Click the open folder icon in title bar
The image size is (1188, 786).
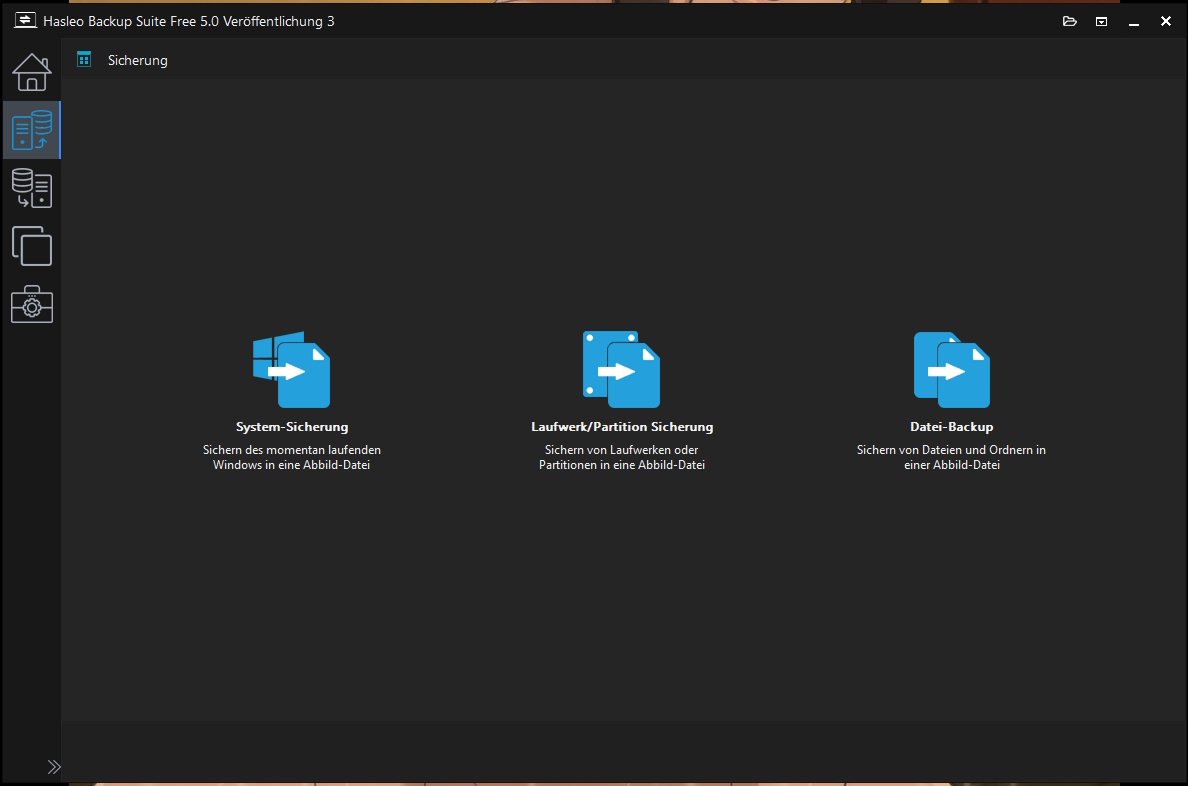[1070, 21]
